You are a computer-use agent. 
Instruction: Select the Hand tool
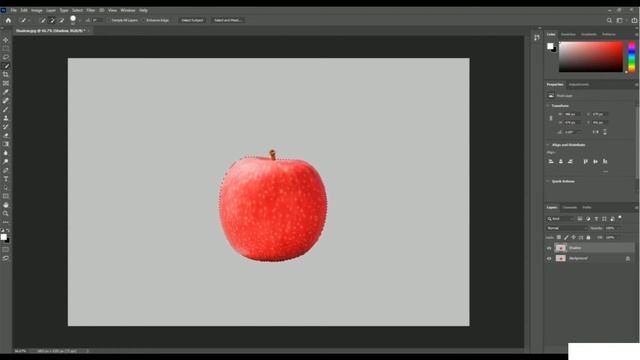pyautogui.click(x=6, y=205)
